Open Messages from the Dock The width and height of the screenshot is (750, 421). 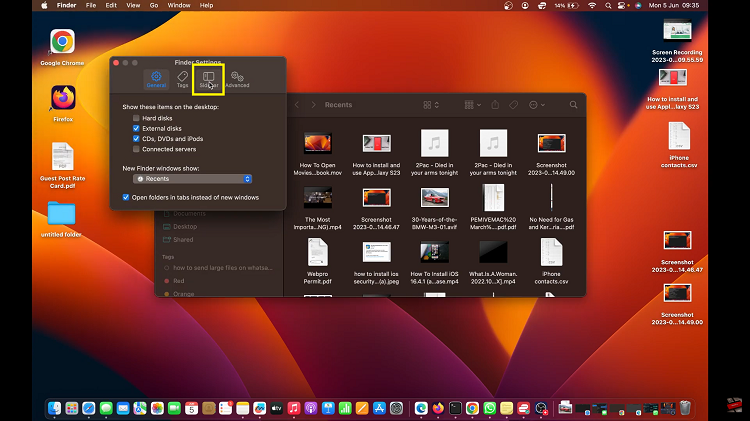tap(106, 408)
